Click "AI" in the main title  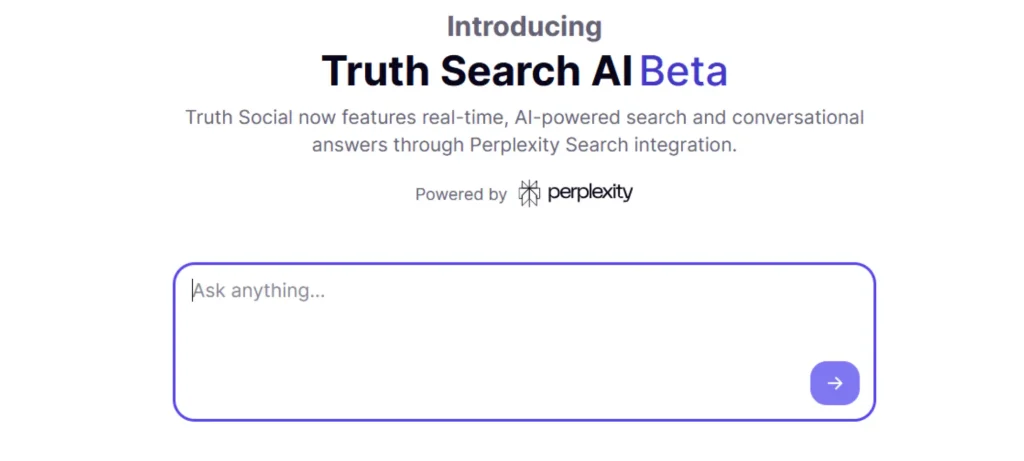click(610, 71)
